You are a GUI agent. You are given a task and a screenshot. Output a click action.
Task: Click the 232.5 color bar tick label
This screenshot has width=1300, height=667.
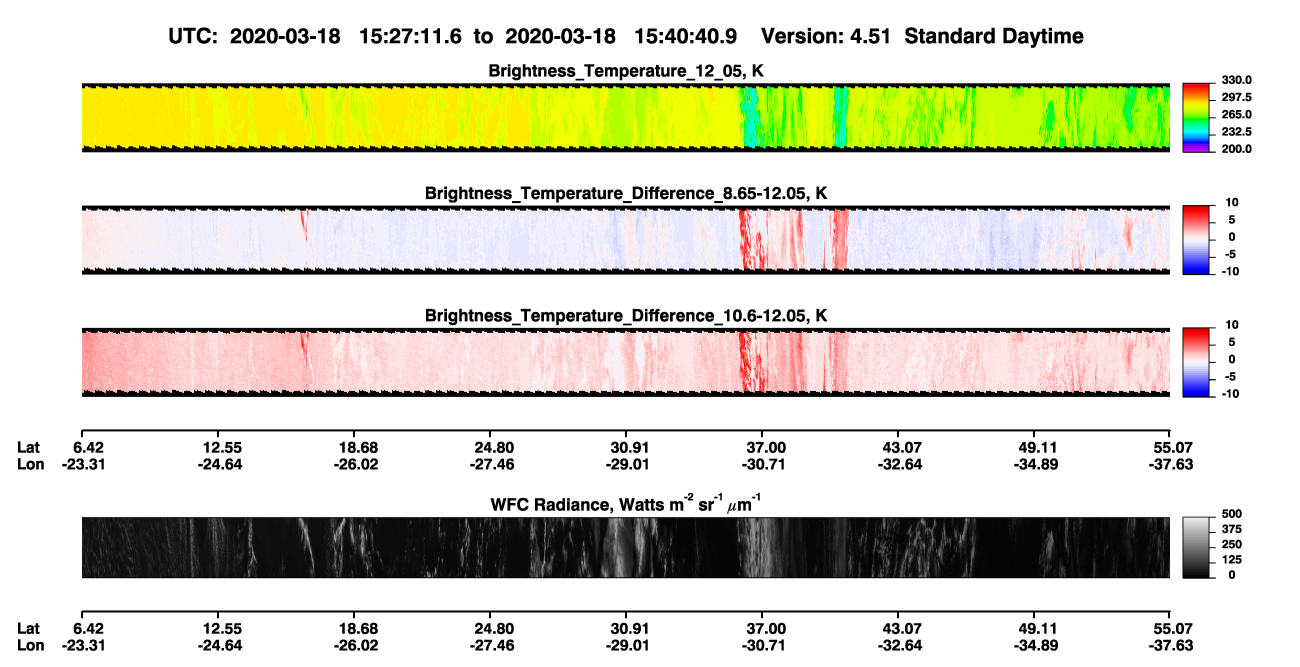click(1237, 132)
